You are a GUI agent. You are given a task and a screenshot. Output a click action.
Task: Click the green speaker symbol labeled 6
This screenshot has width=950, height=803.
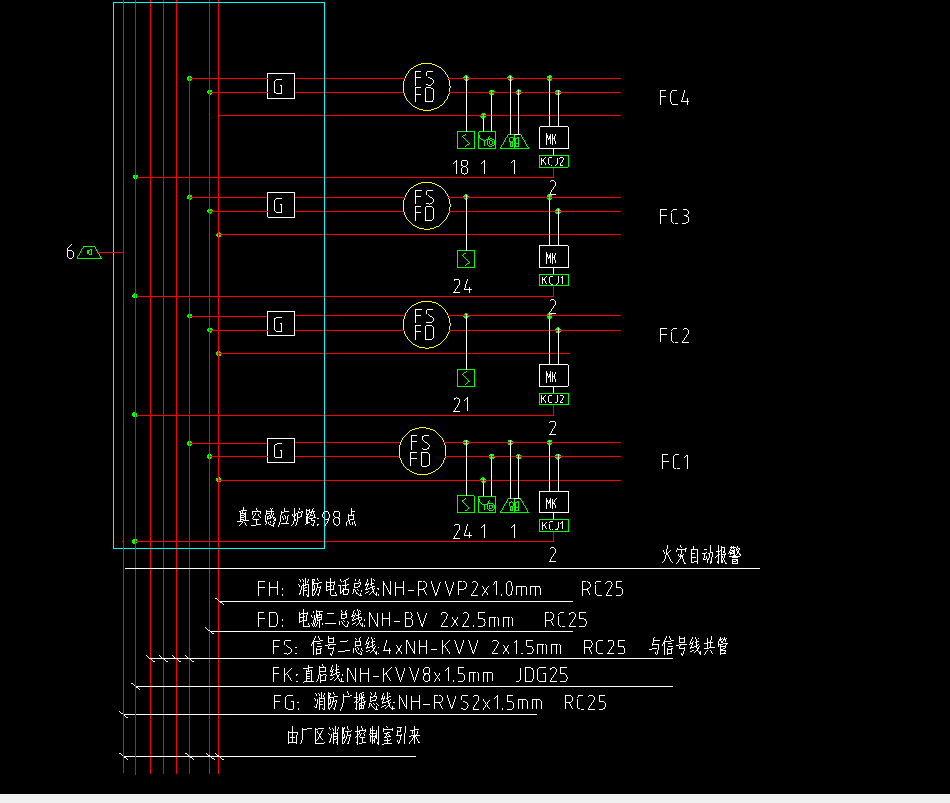point(90,252)
